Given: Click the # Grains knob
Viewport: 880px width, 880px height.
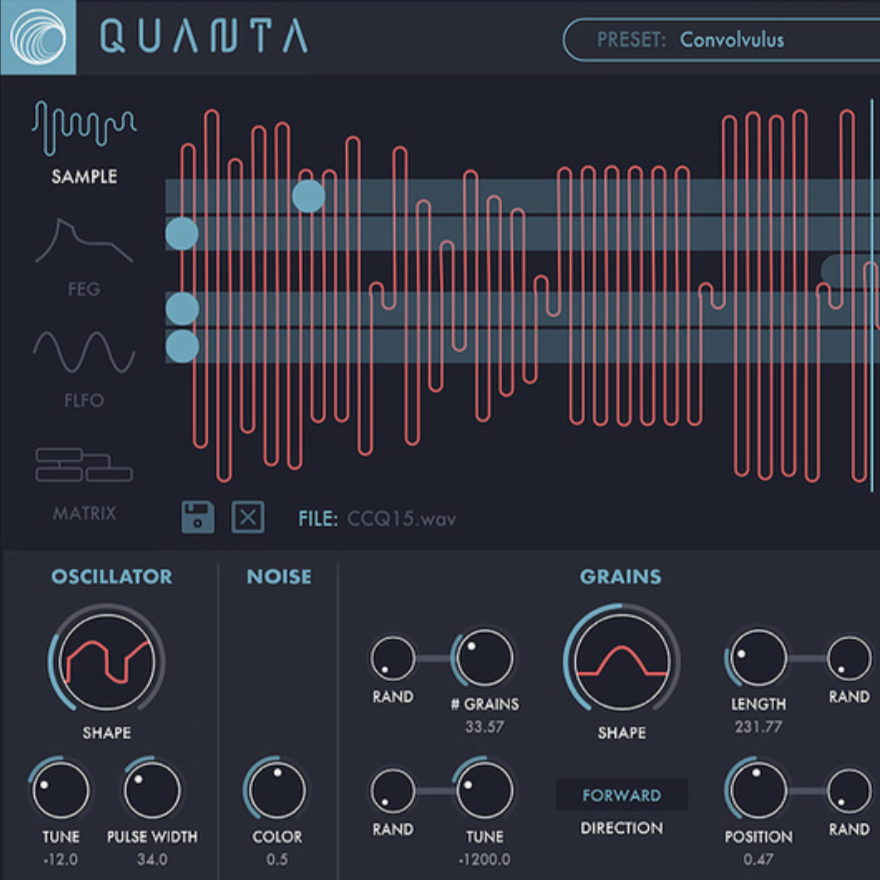Looking at the screenshot, I should 484,659.
